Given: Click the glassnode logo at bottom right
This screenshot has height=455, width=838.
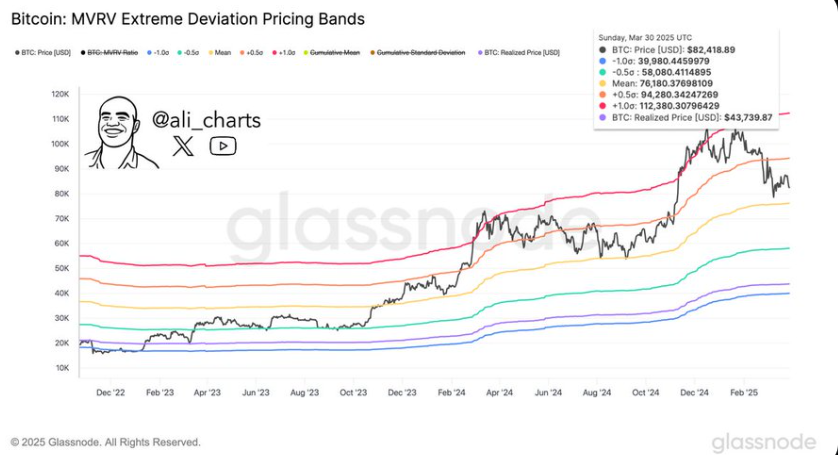Looking at the screenshot, I should point(764,442).
